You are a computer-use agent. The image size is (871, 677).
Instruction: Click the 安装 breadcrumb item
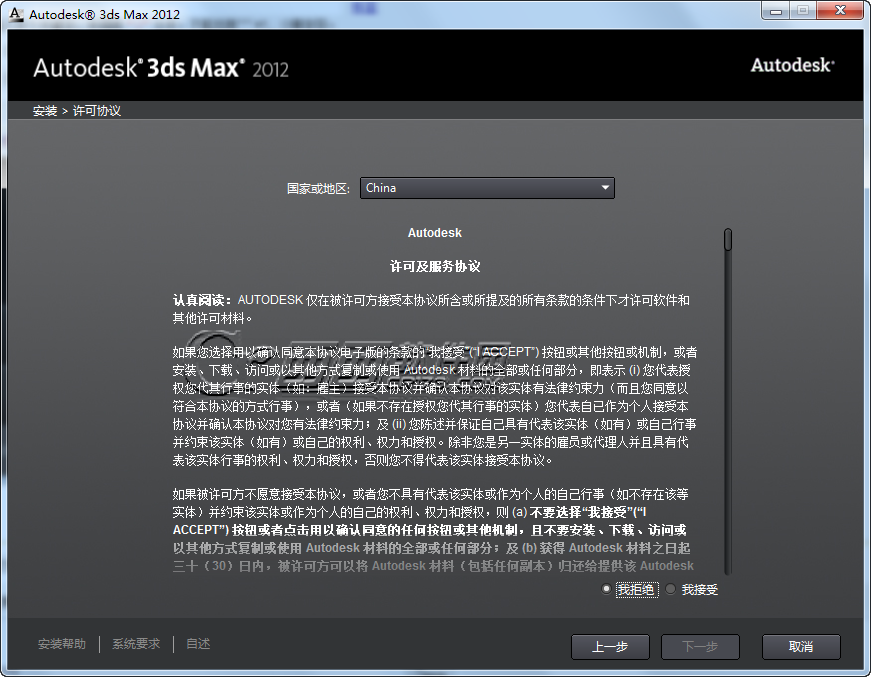tap(45, 111)
